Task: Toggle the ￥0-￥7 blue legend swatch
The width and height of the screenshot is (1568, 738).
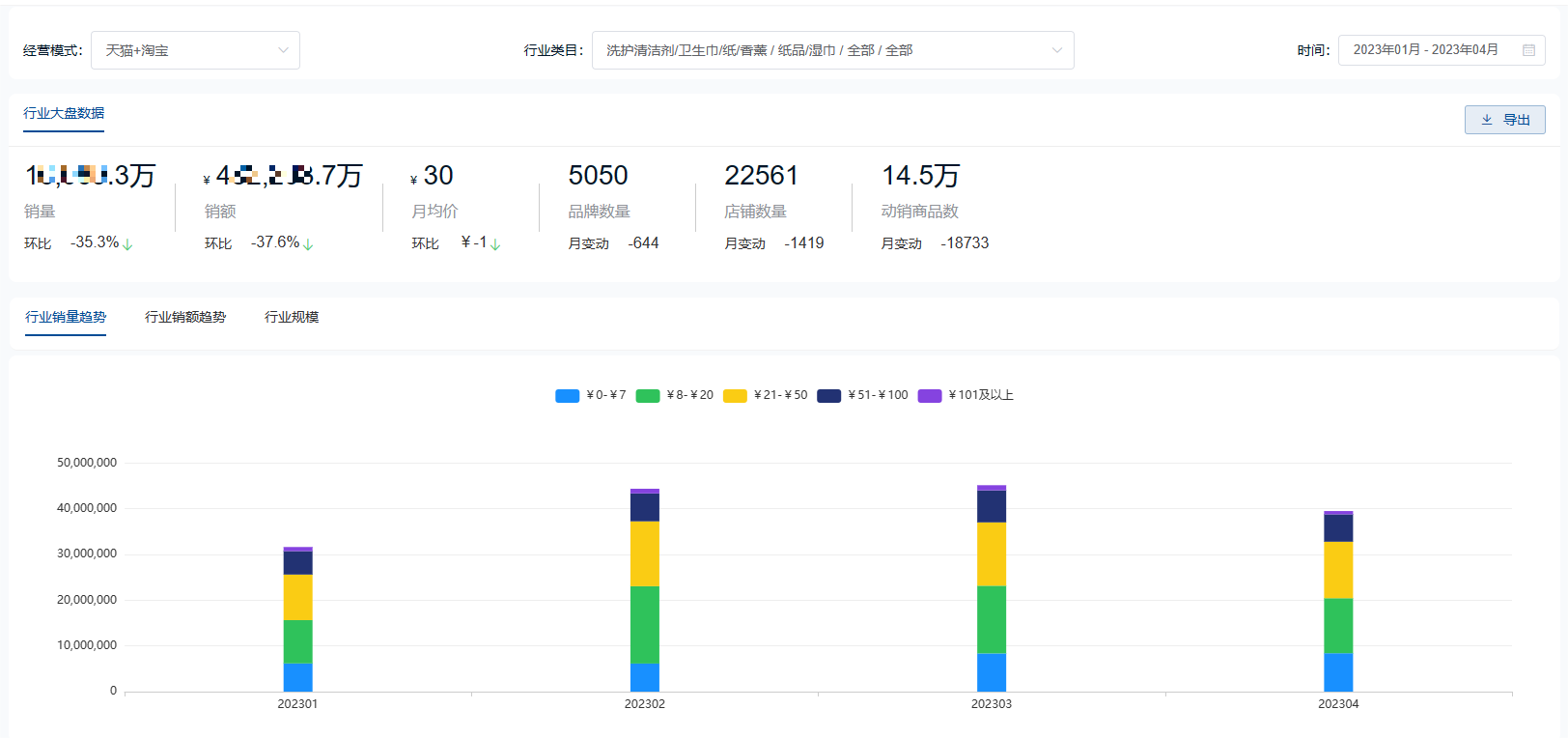Action: coord(568,396)
